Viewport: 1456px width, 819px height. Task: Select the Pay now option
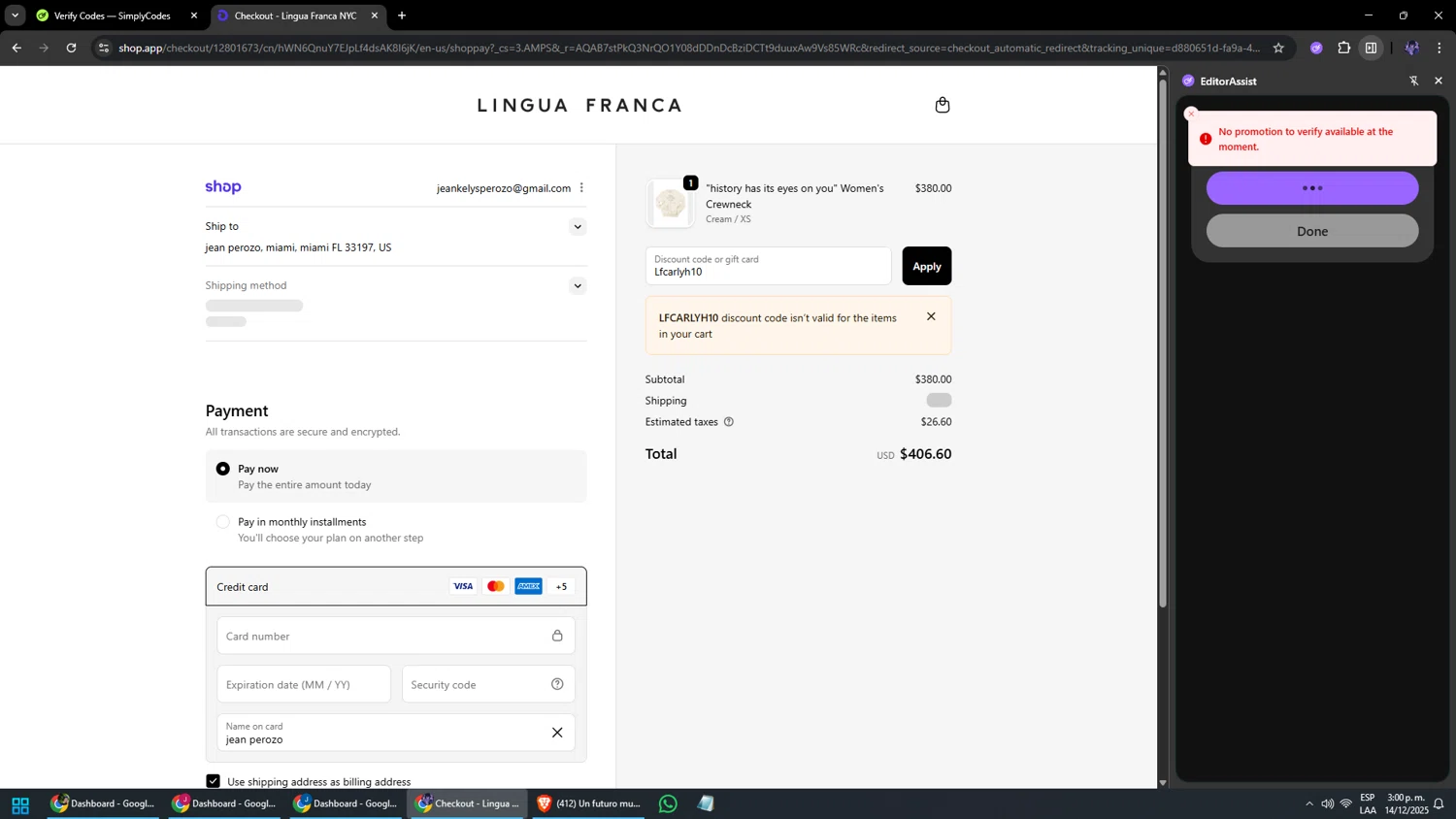(x=223, y=469)
